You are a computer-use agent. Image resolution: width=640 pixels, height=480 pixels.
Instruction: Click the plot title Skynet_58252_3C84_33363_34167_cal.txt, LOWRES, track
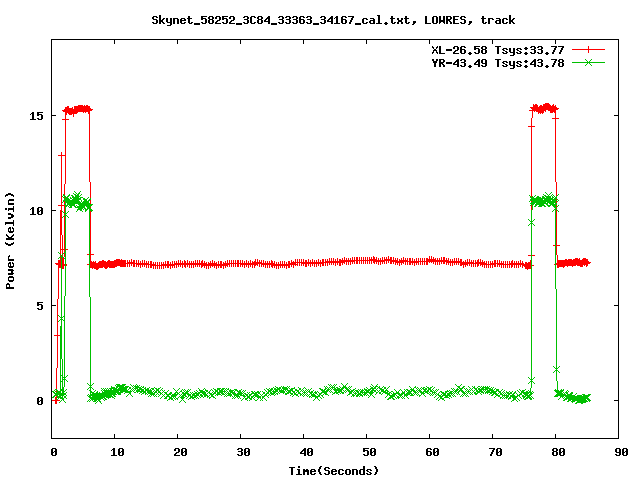333,20
